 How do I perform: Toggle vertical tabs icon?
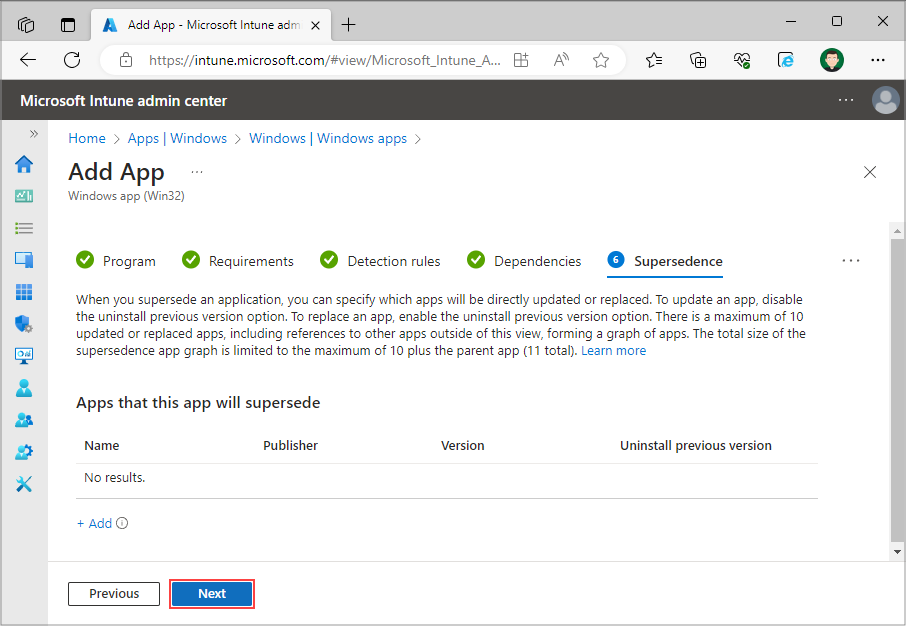click(x=68, y=25)
